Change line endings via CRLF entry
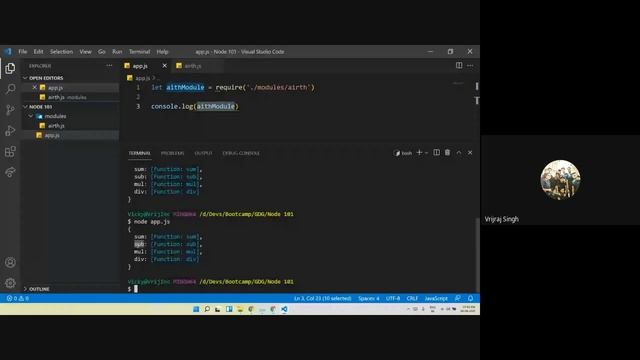 point(412,298)
